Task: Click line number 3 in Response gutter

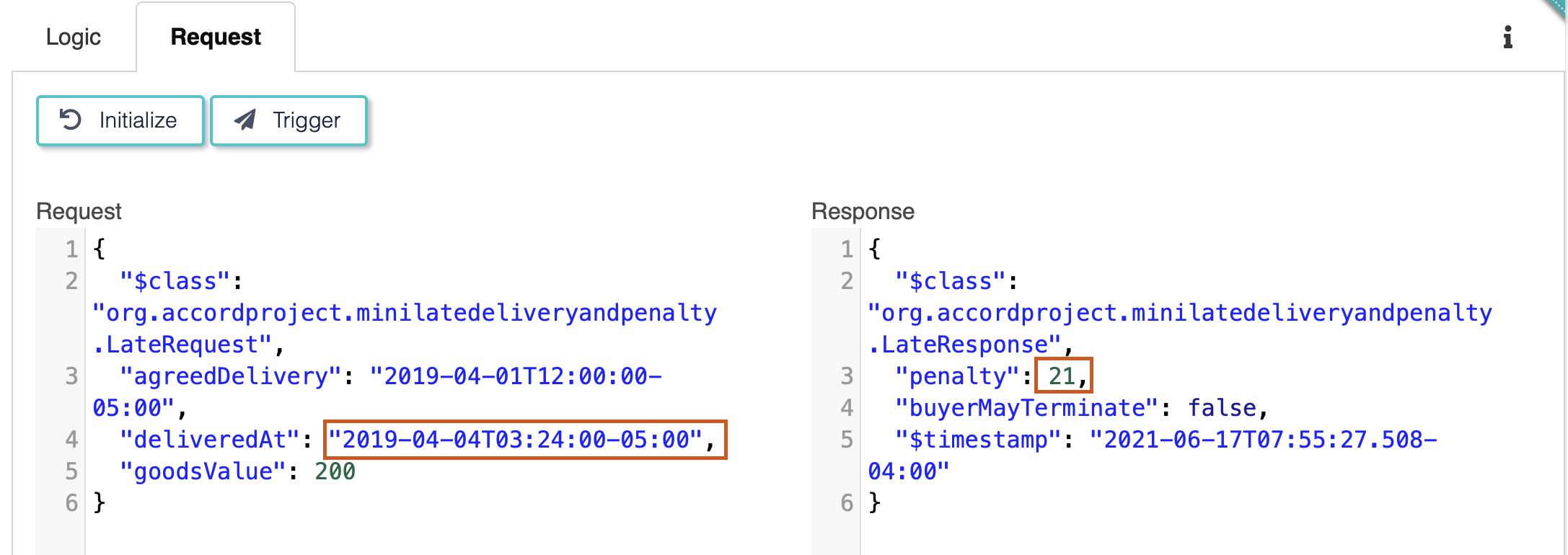Action: coord(846,376)
